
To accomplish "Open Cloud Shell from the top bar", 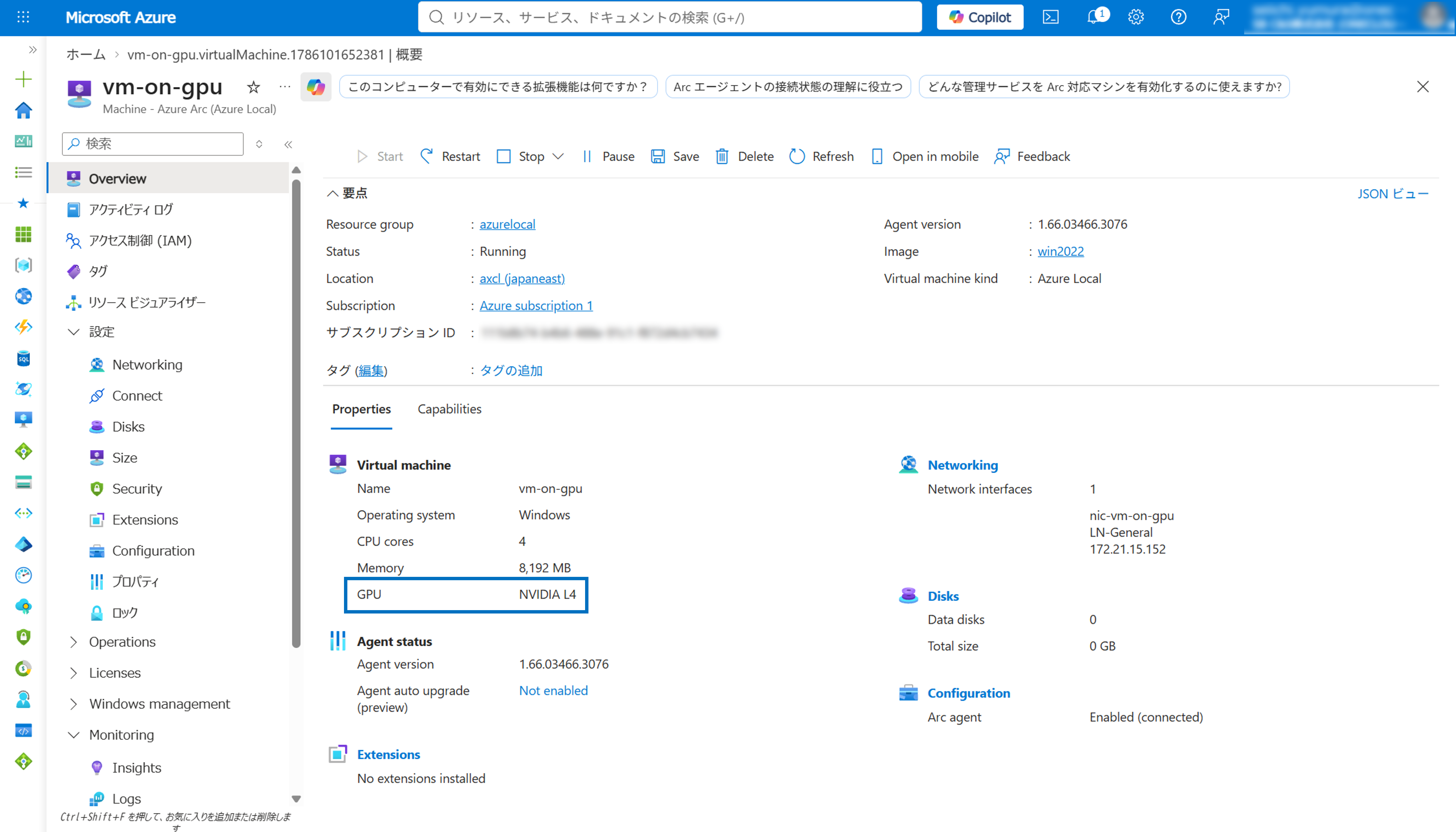I will (1050, 17).
